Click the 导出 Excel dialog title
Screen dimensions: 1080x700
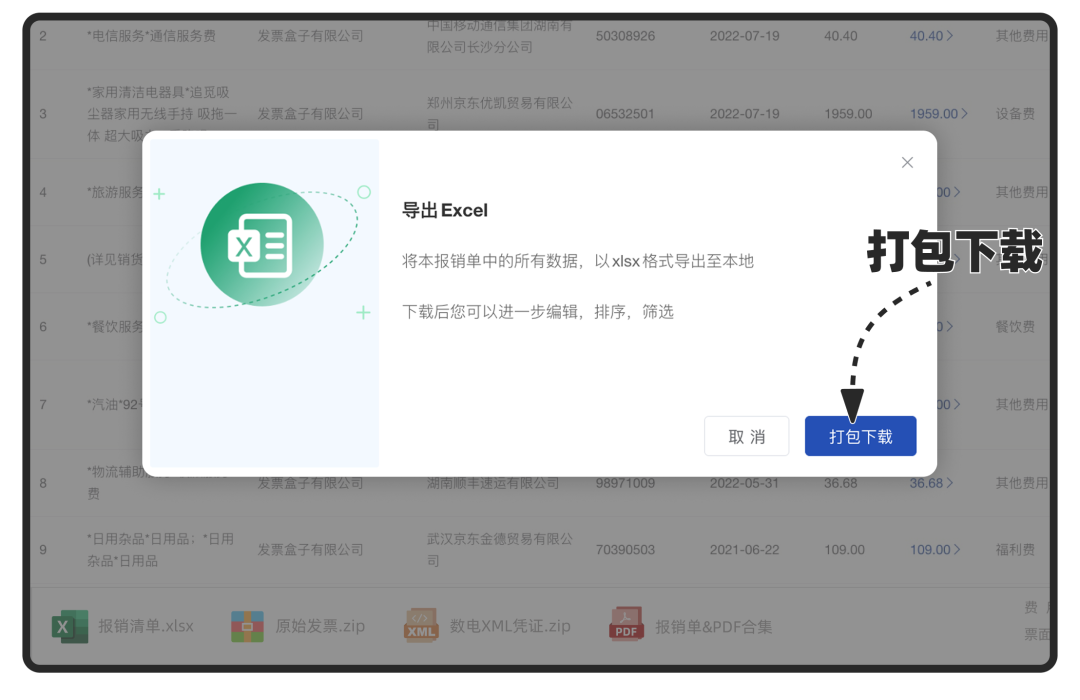[444, 210]
